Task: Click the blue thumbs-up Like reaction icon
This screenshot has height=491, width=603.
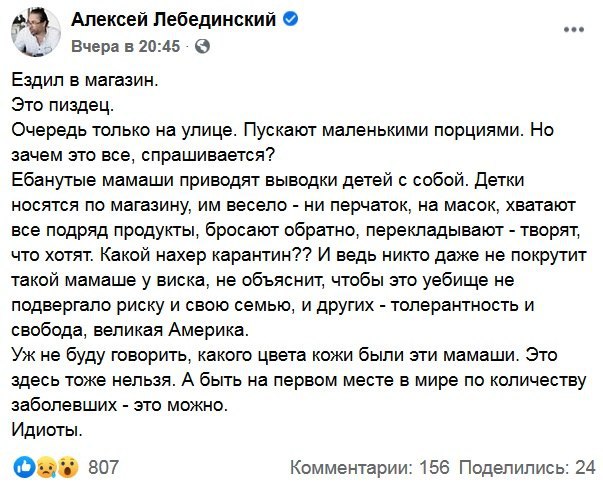Action: pos(22,466)
